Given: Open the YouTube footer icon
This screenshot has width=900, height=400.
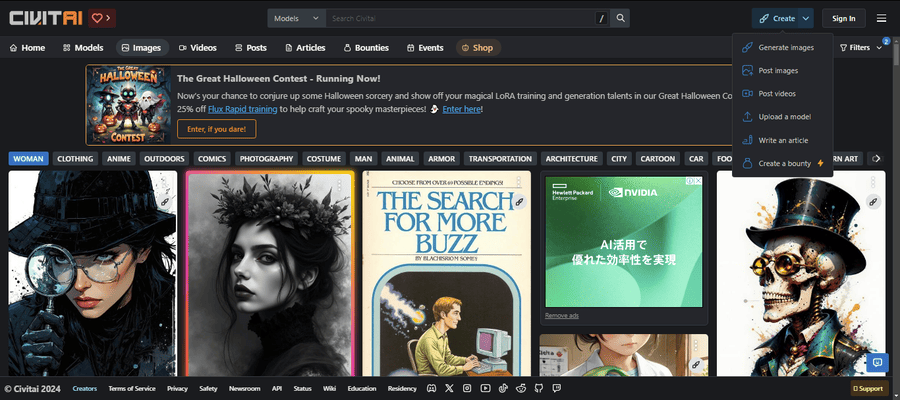Looking at the screenshot, I should coord(485,389).
